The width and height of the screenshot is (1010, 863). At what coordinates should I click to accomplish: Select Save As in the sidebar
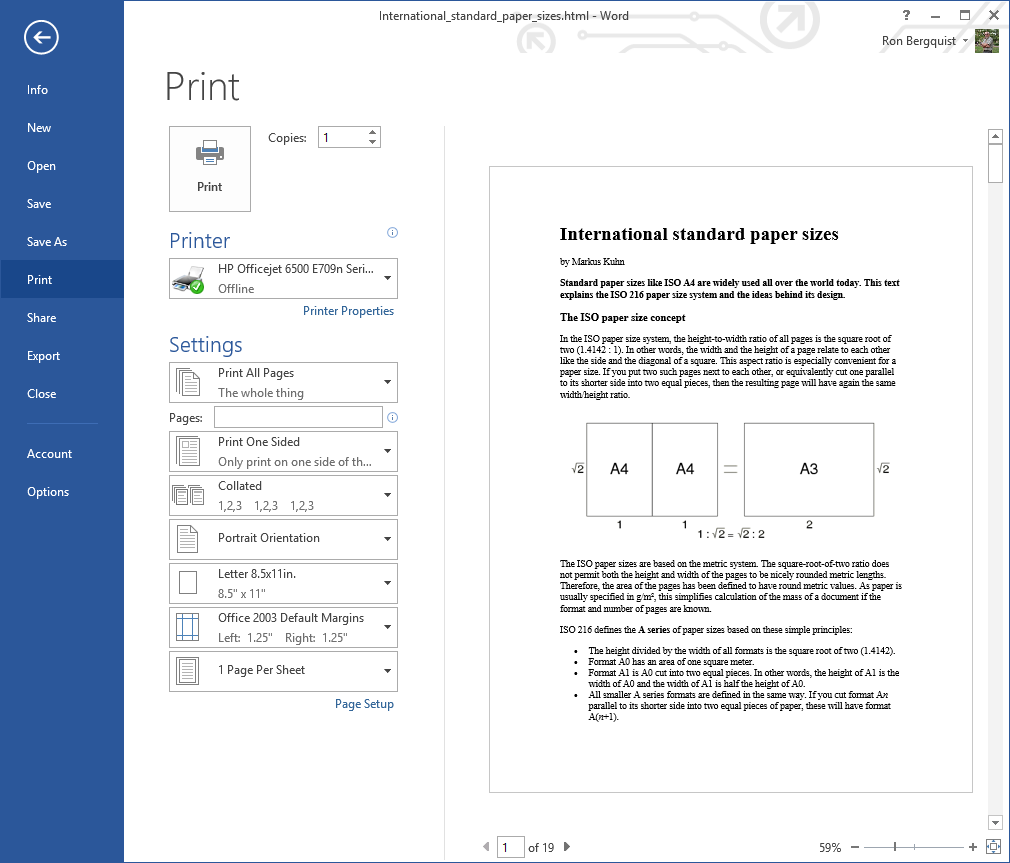point(47,242)
